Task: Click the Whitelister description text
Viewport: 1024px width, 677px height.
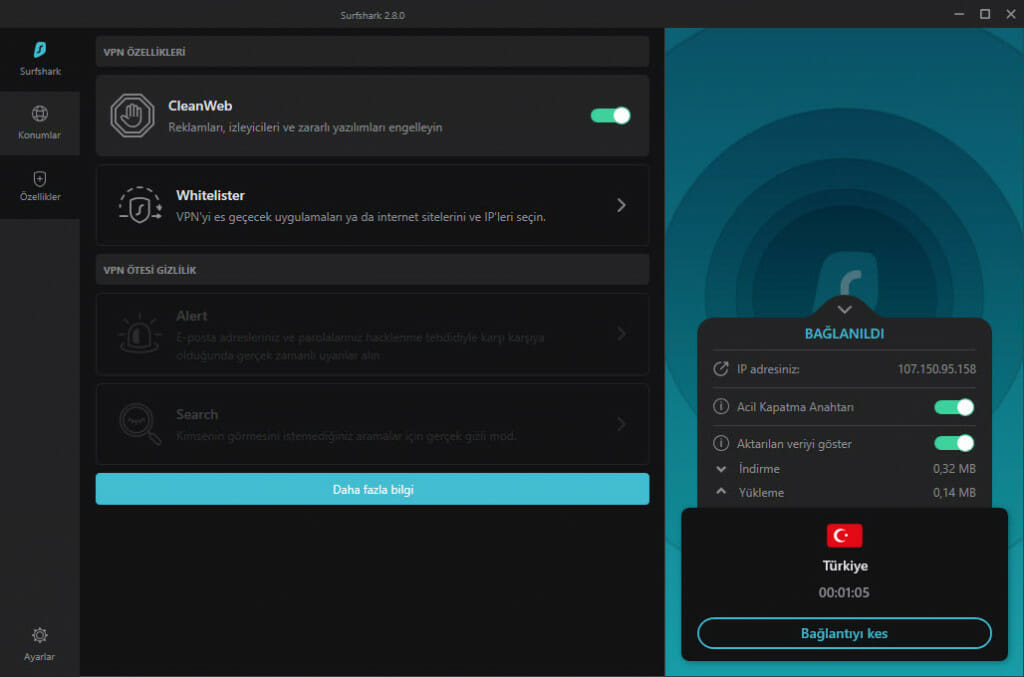Action: 360,217
